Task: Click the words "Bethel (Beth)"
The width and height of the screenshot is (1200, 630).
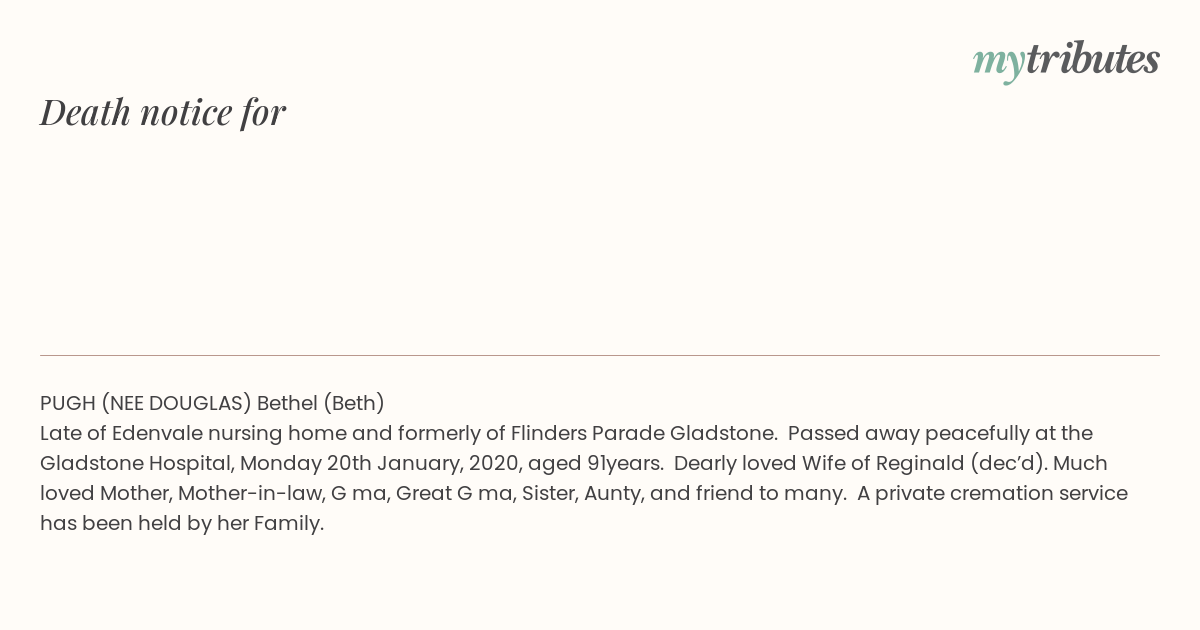Action: coord(321,403)
